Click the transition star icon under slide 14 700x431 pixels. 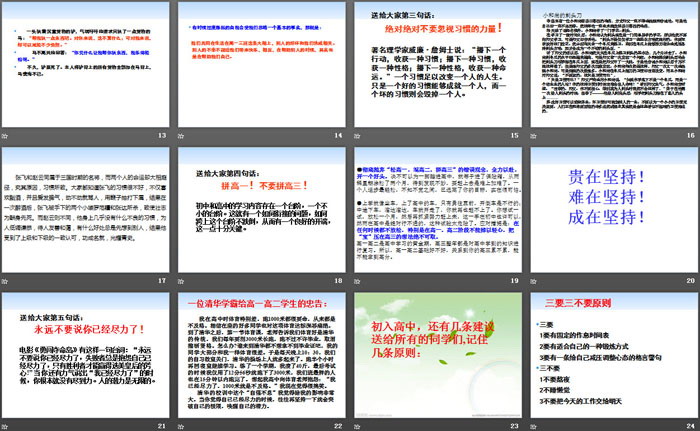coord(181,136)
